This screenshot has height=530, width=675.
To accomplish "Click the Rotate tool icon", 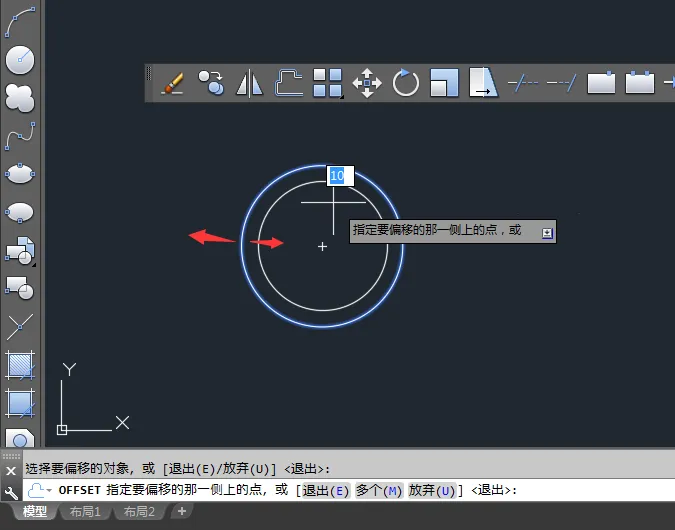I will tap(406, 82).
